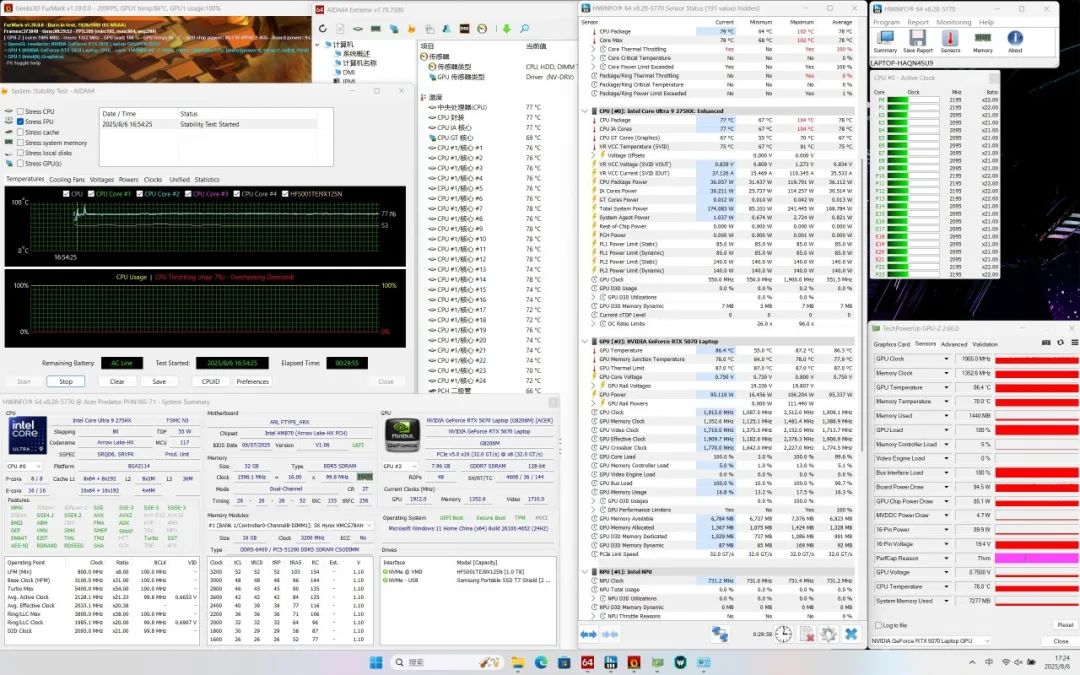Click the AIDA64 icon on the taskbar
This screenshot has height=675, width=1080.
pyautogui.click(x=587, y=663)
